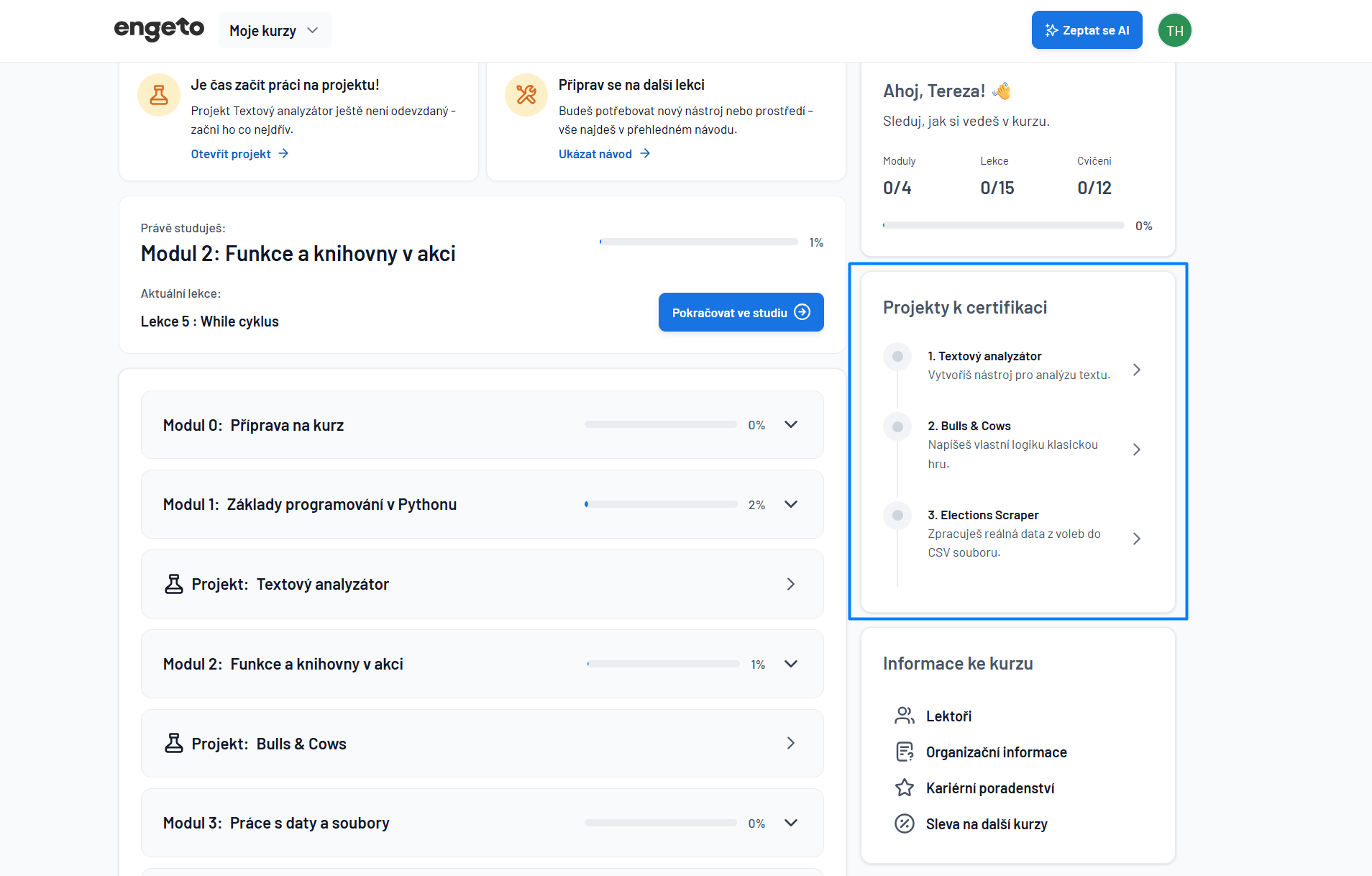Open the Moje kurzy dropdown

tap(274, 30)
